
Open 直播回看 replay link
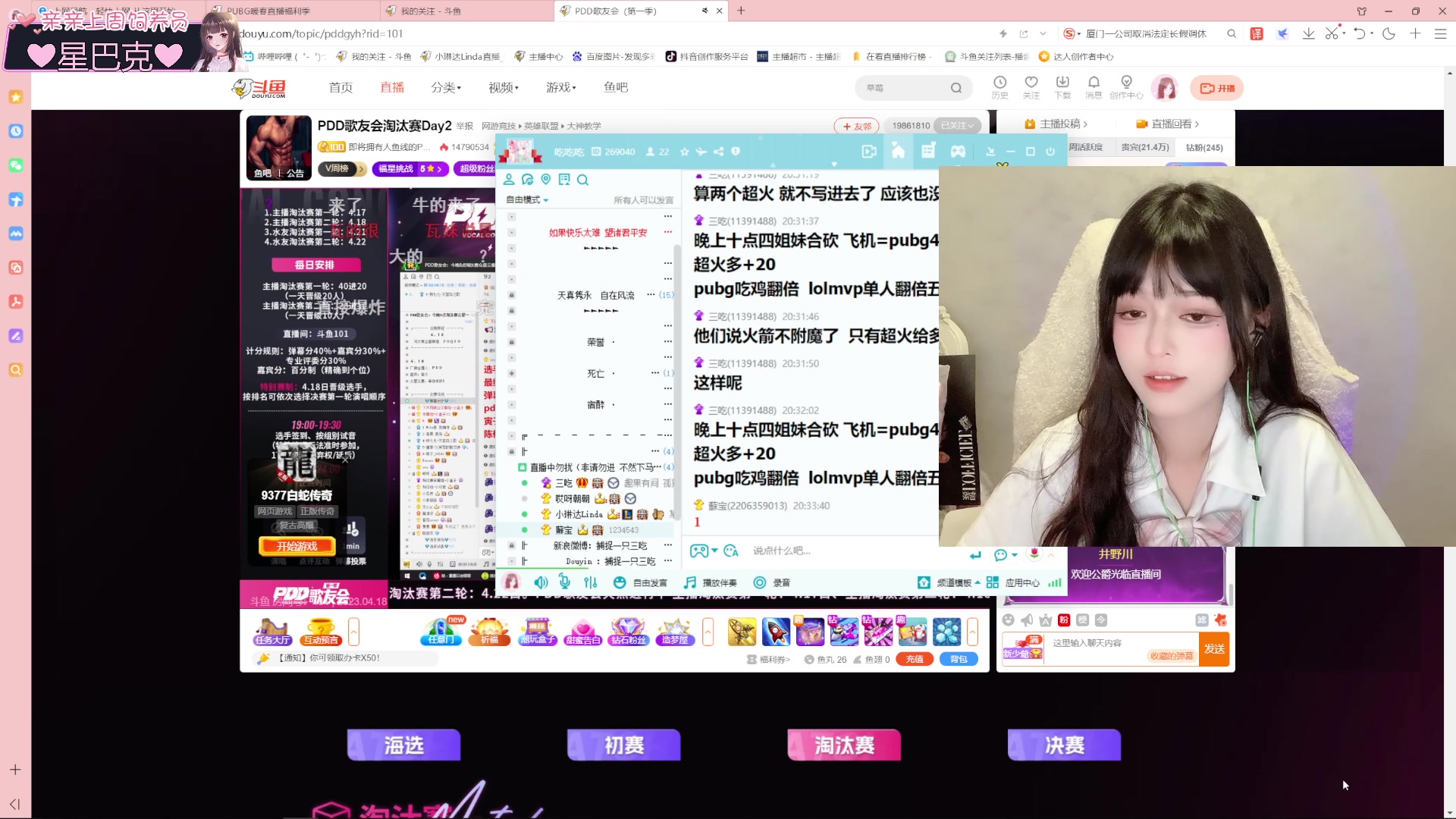pos(1167,124)
